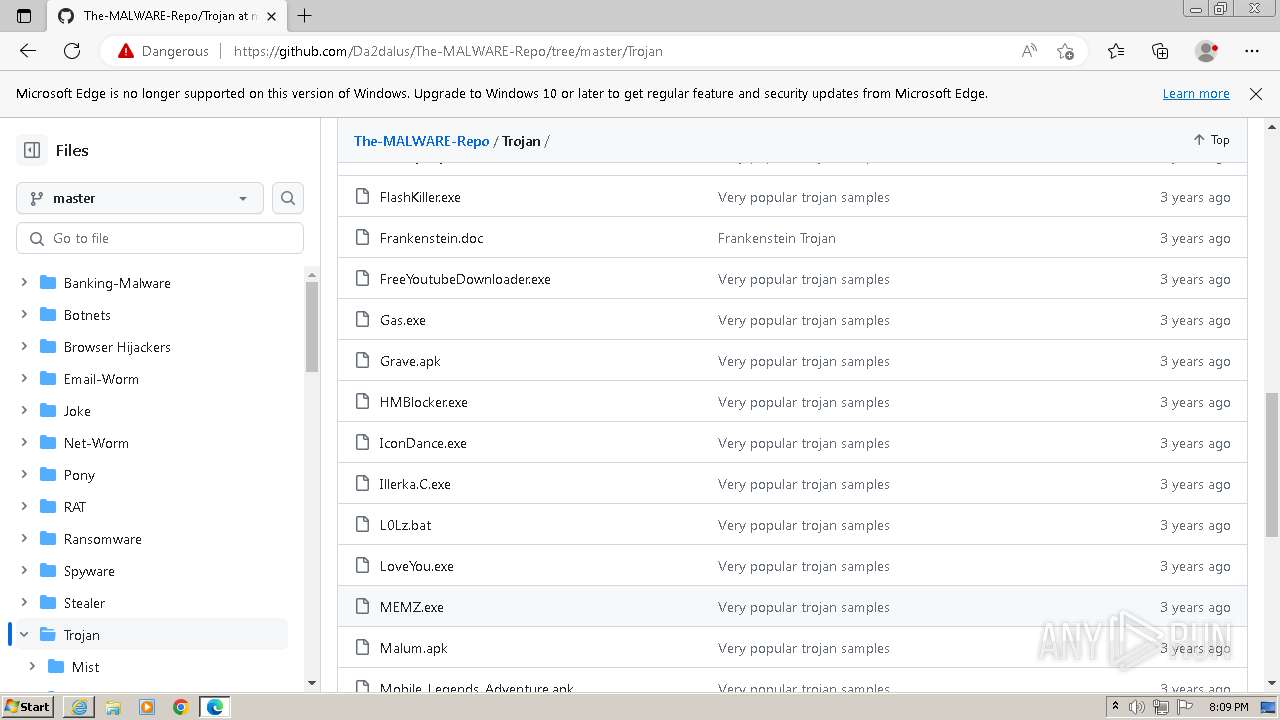Select Ransomware folder in tree
The image size is (1280, 720).
[103, 539]
